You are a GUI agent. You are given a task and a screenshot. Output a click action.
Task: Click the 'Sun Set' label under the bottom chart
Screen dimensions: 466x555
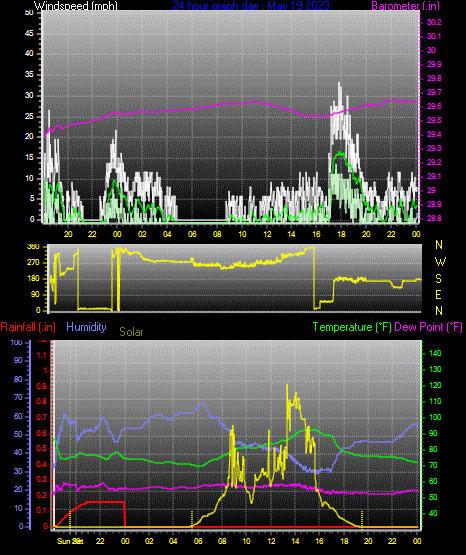coord(70,541)
